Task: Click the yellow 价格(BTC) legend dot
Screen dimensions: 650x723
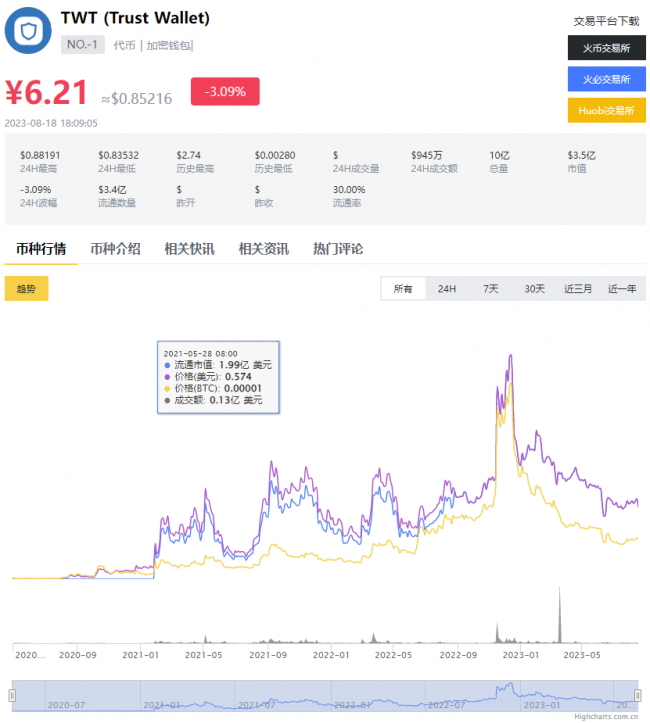Action: point(167,389)
